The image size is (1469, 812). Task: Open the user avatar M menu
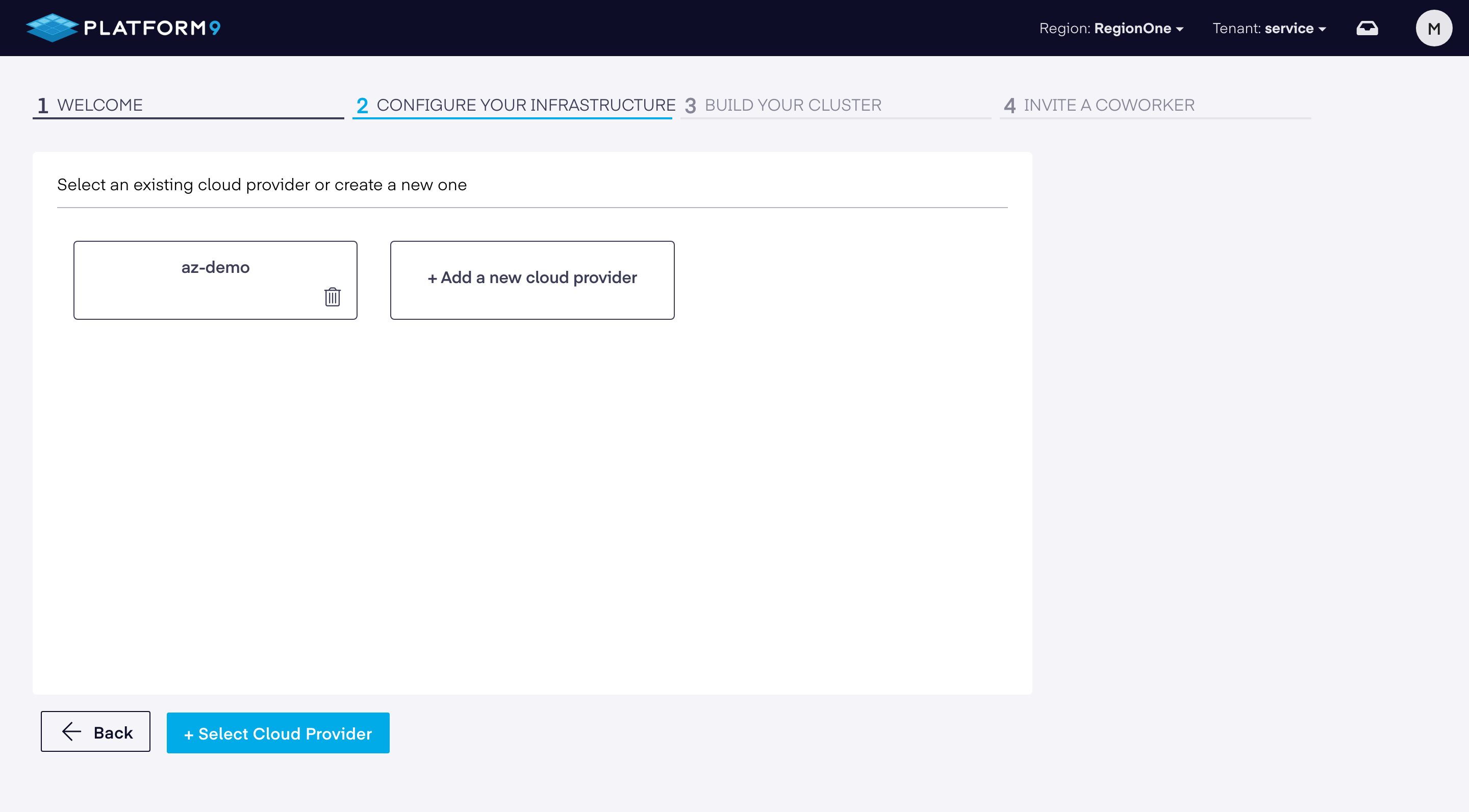click(1434, 28)
